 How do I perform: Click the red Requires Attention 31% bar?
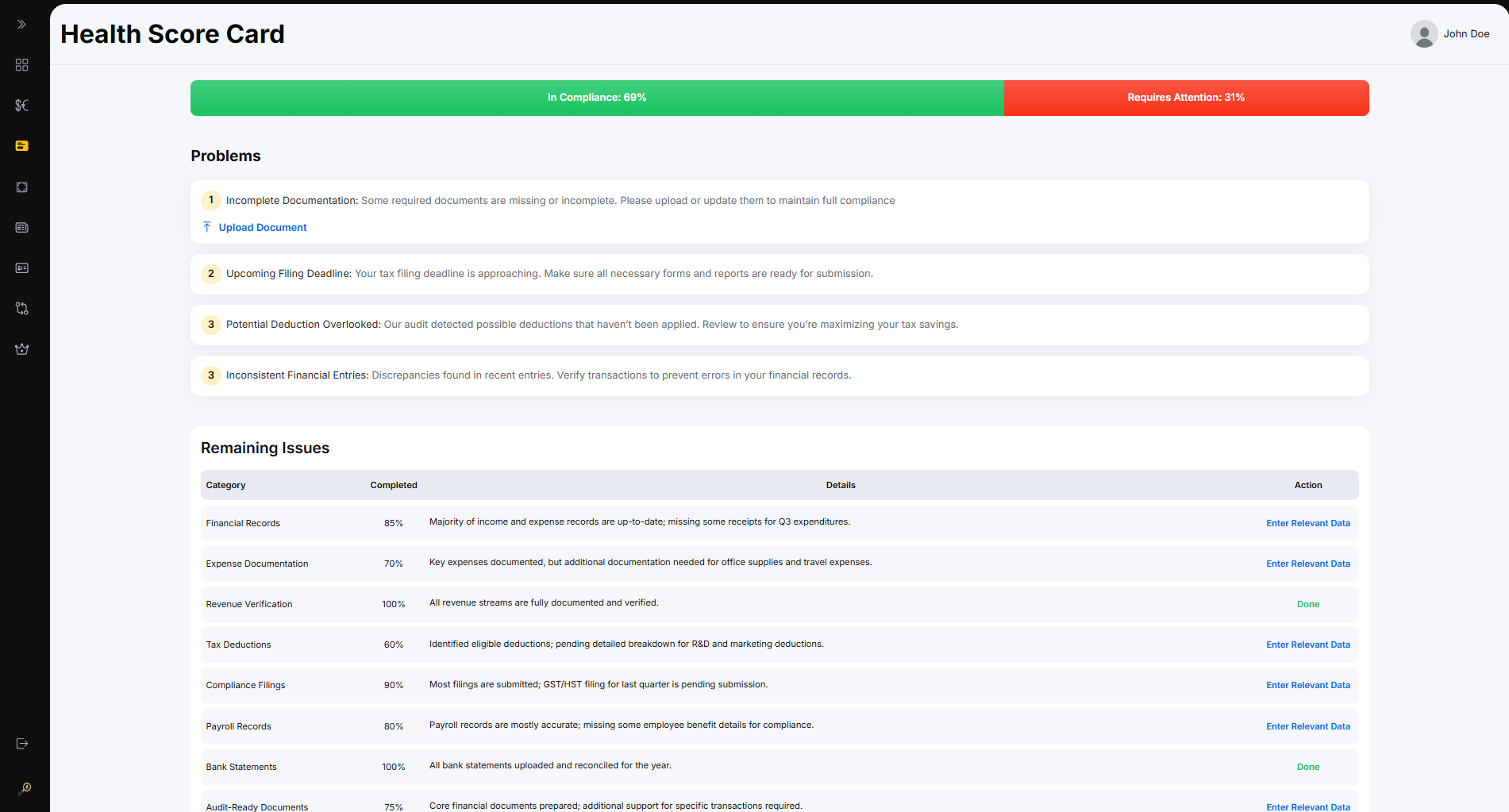1186,98
